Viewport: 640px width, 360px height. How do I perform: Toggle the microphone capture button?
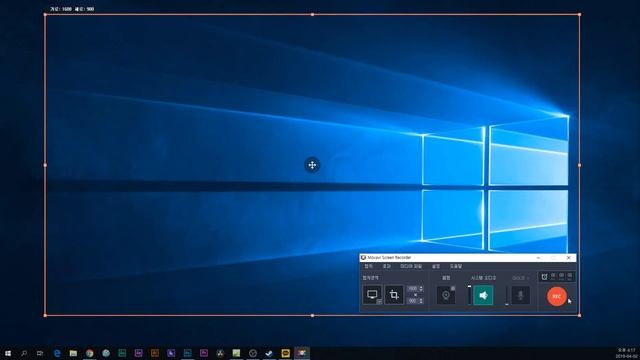click(x=520, y=295)
